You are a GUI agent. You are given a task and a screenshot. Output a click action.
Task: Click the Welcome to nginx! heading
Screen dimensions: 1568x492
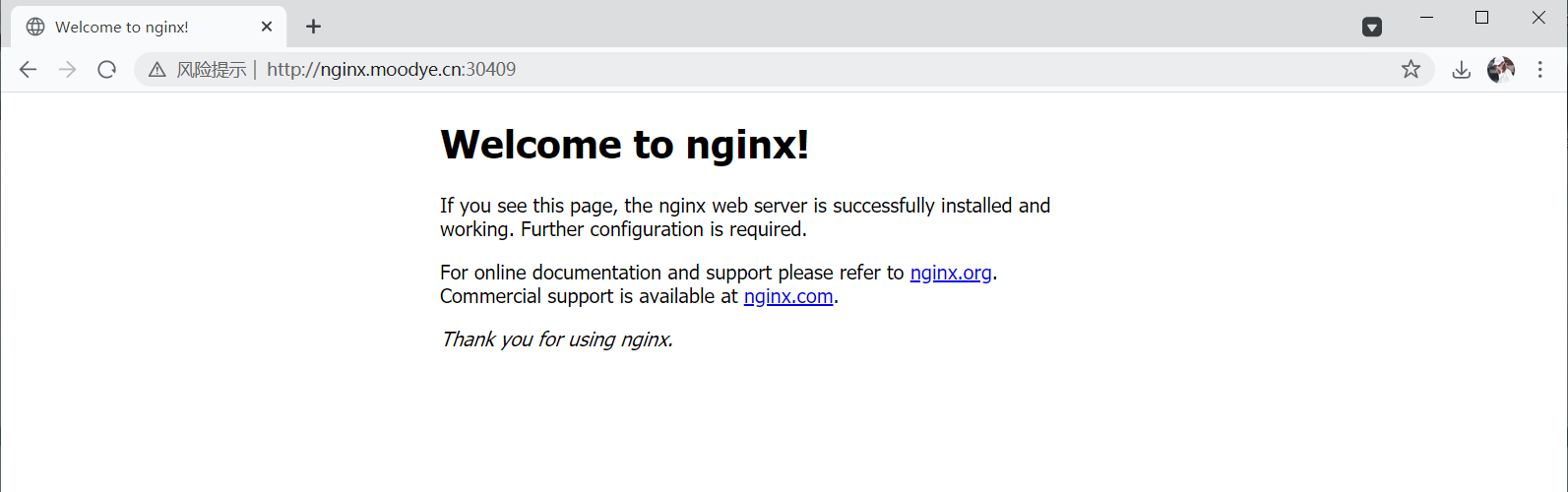point(625,145)
